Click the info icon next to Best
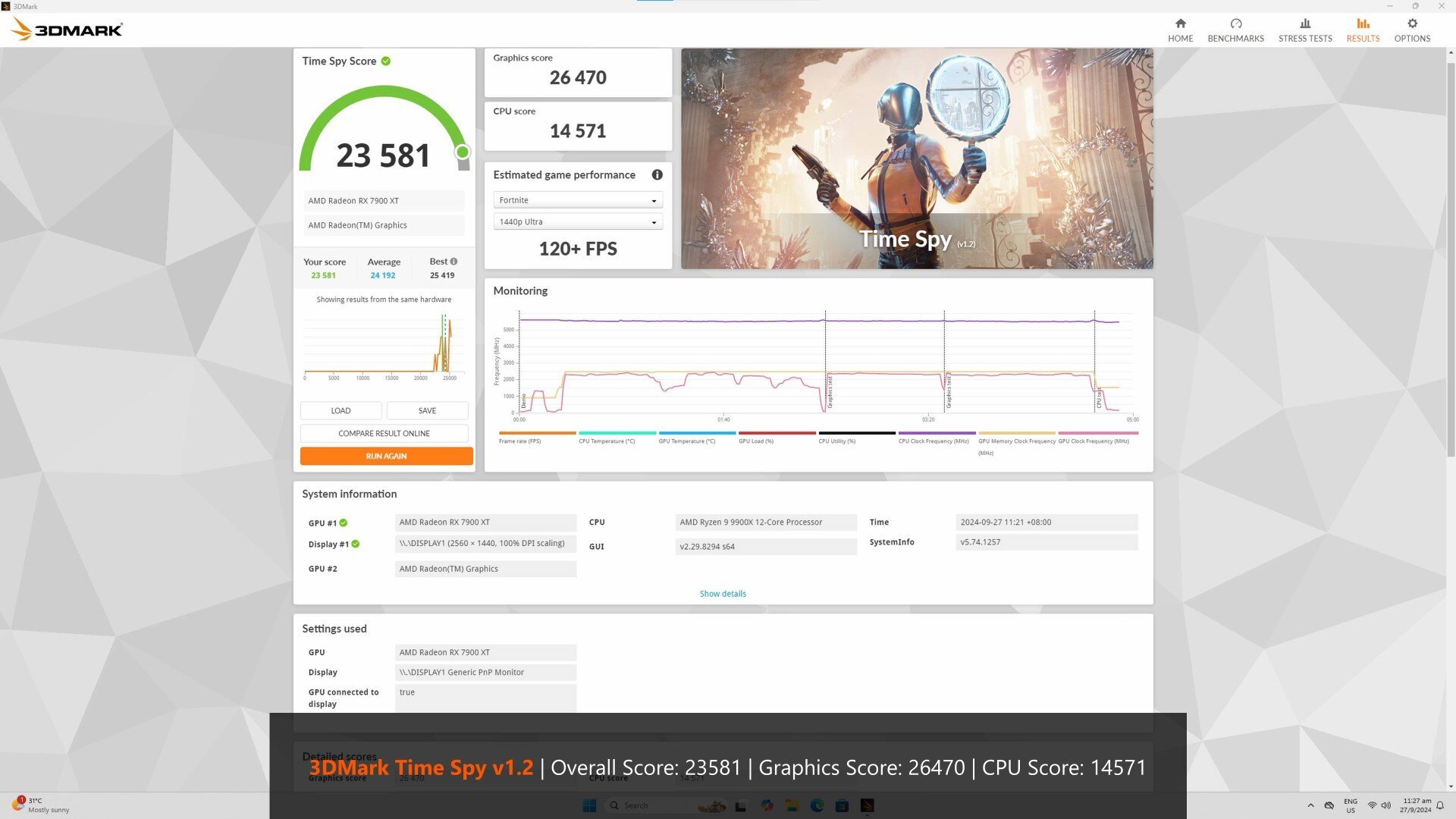 pyautogui.click(x=453, y=262)
